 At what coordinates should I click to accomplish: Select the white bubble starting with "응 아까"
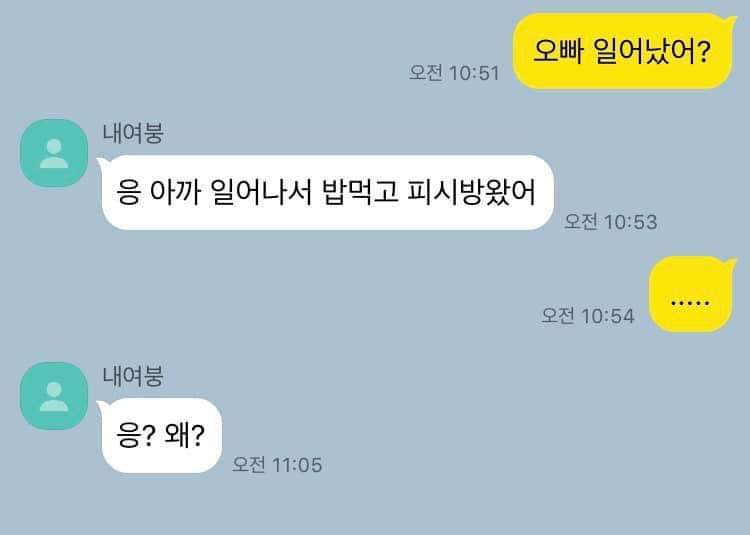(326, 192)
